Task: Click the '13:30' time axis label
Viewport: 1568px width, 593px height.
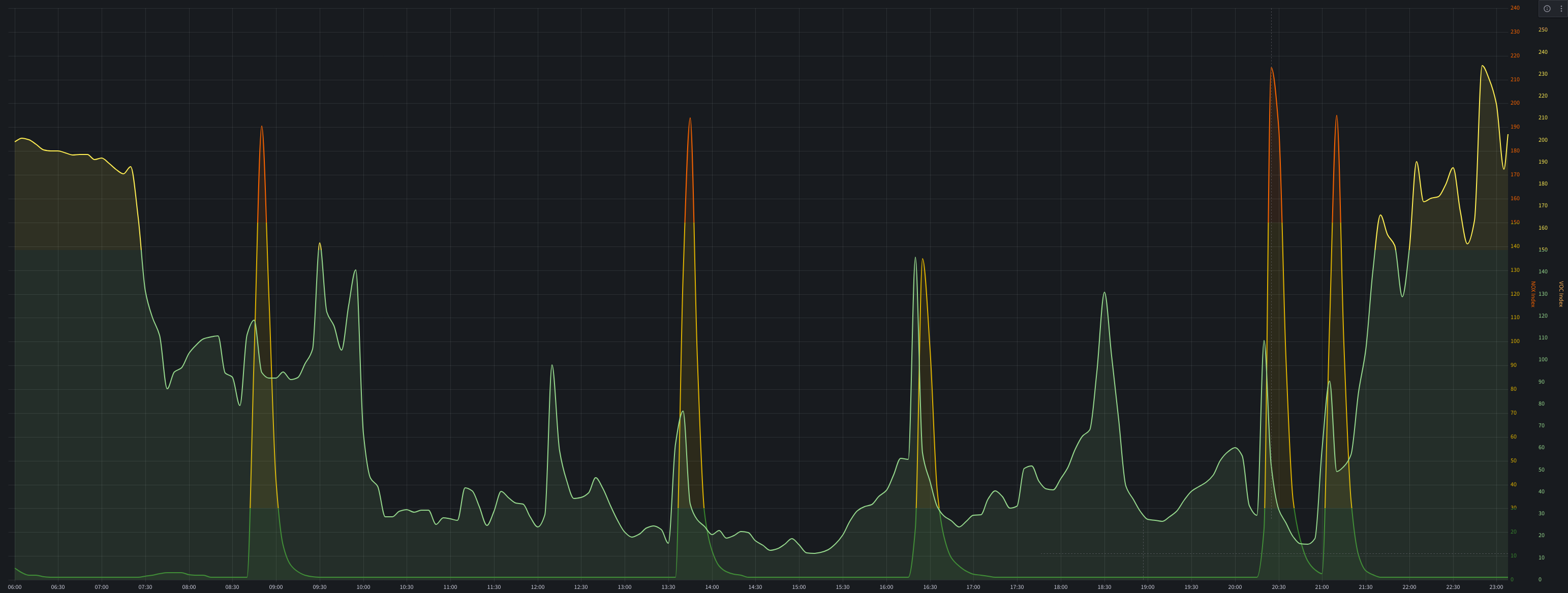Action: [x=668, y=587]
